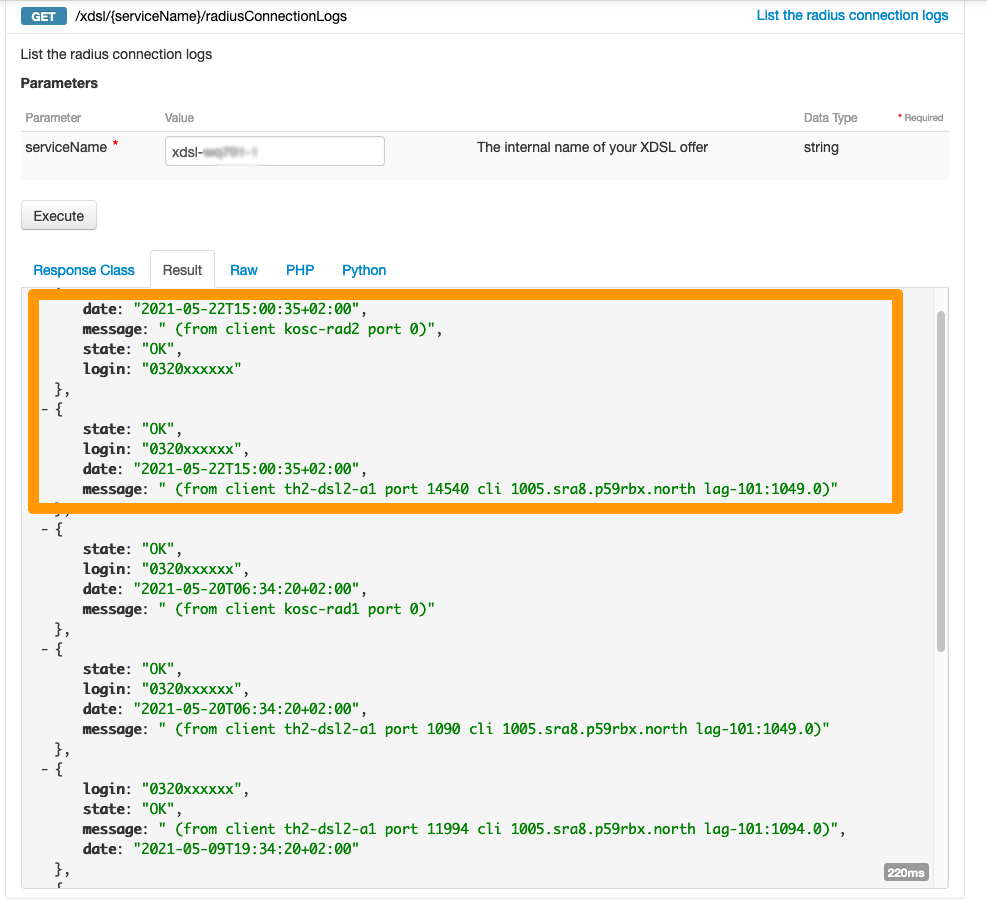Open the Response Class tab

(x=84, y=270)
